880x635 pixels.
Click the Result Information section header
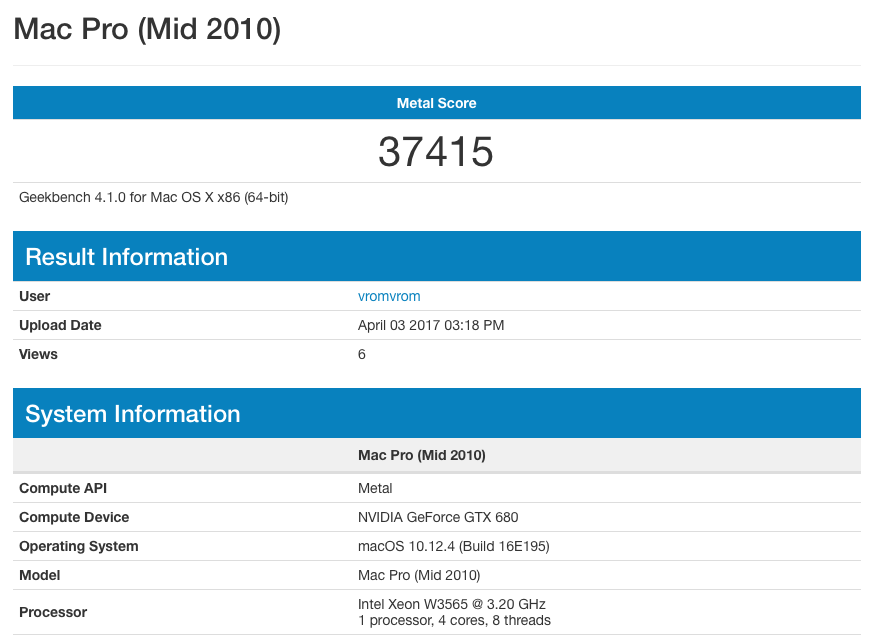point(437,256)
